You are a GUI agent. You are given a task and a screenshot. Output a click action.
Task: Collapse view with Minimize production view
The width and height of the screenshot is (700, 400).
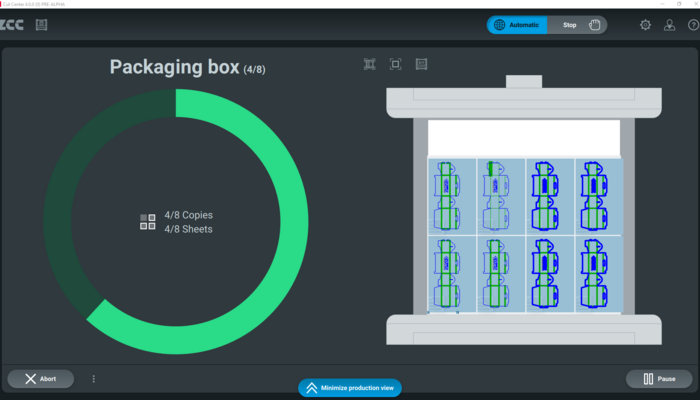click(x=350, y=388)
